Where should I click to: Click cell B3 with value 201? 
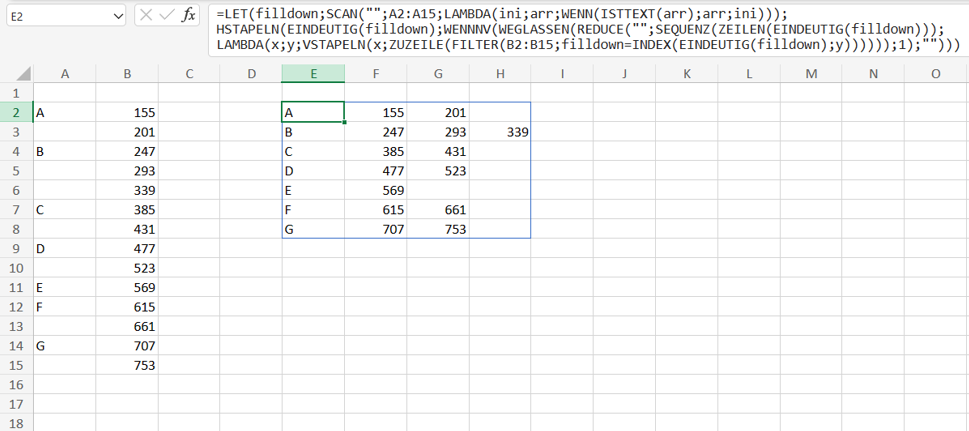[127, 132]
